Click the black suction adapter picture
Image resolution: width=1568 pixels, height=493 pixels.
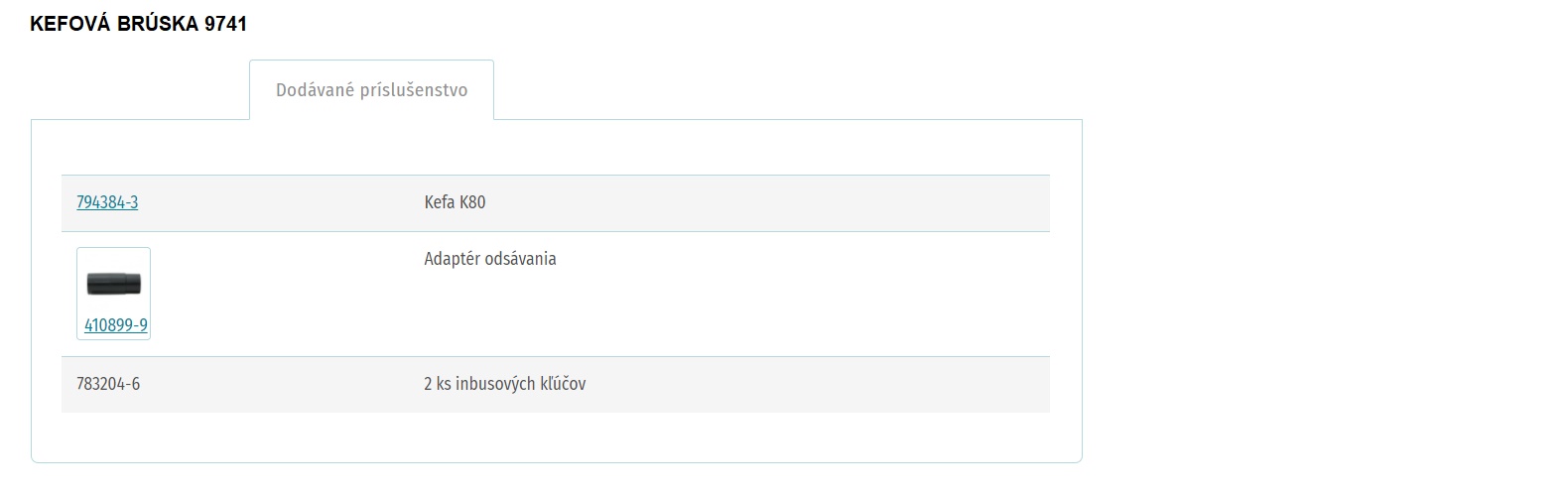[113, 284]
